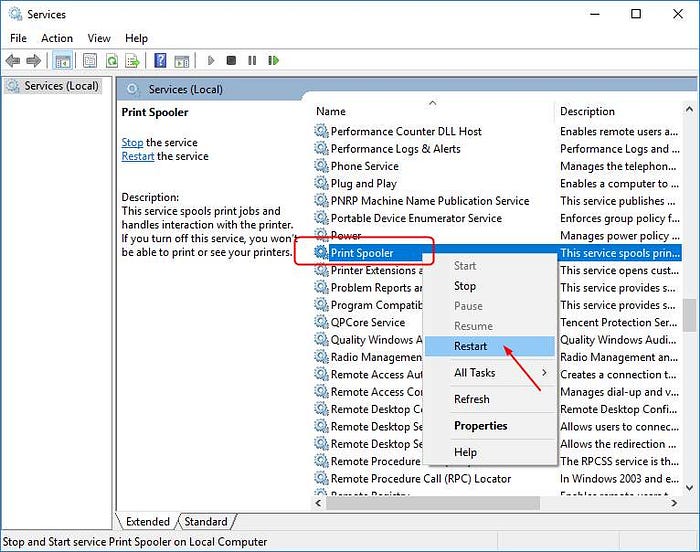Click the Pause Service toolbar icon
The height and width of the screenshot is (552, 700).
coord(252,60)
